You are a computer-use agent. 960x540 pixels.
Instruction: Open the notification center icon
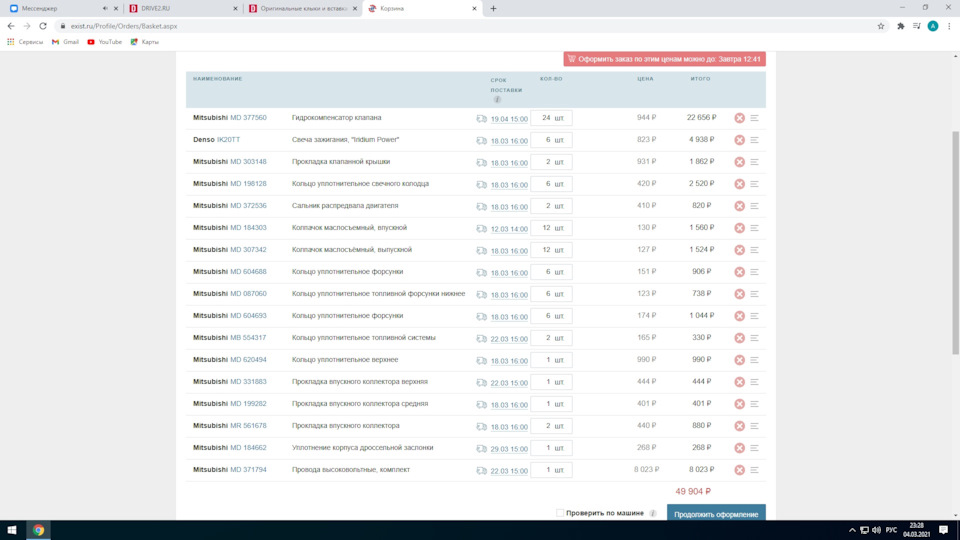tap(943, 530)
